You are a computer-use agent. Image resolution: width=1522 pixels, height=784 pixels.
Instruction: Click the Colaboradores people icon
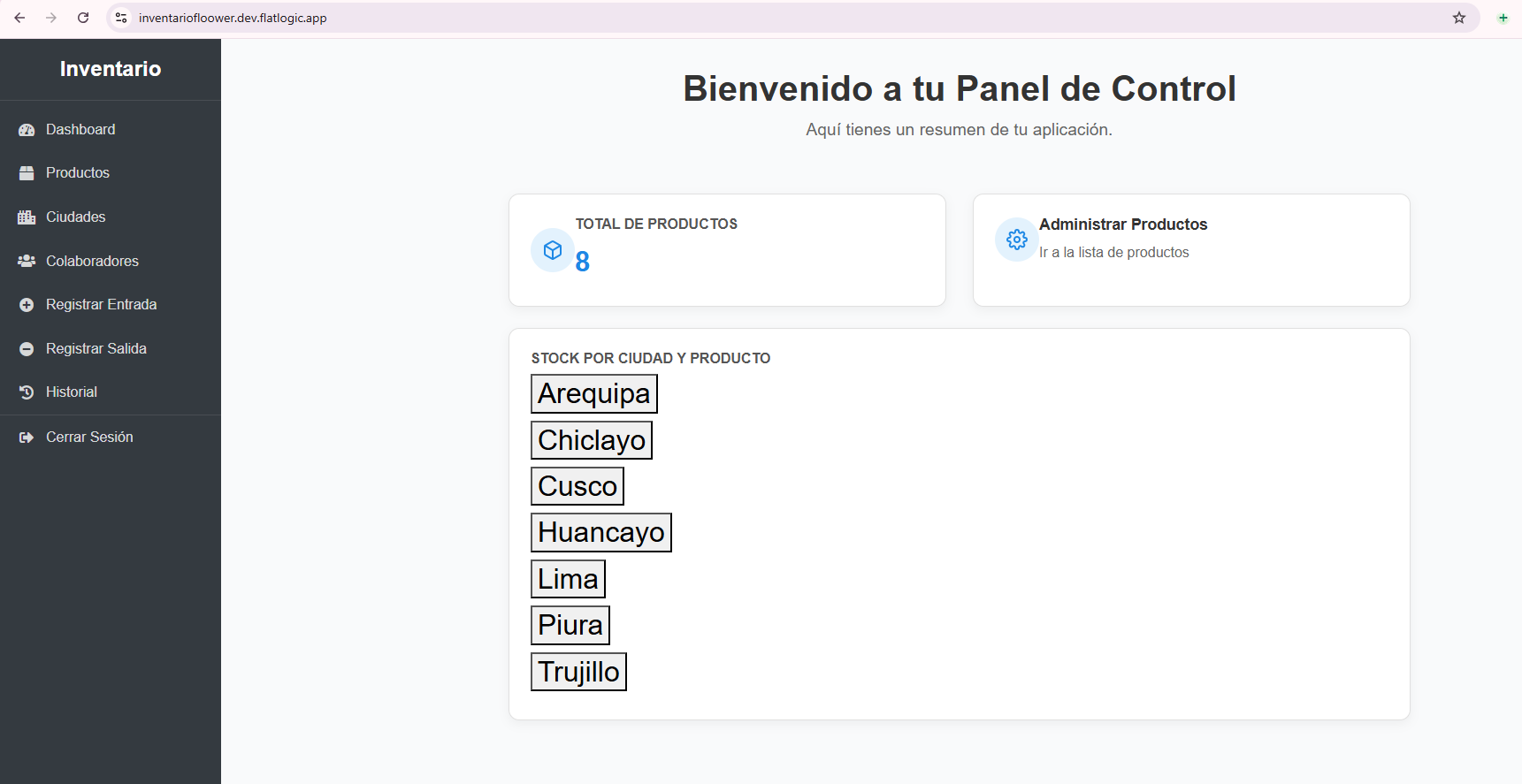tap(27, 261)
